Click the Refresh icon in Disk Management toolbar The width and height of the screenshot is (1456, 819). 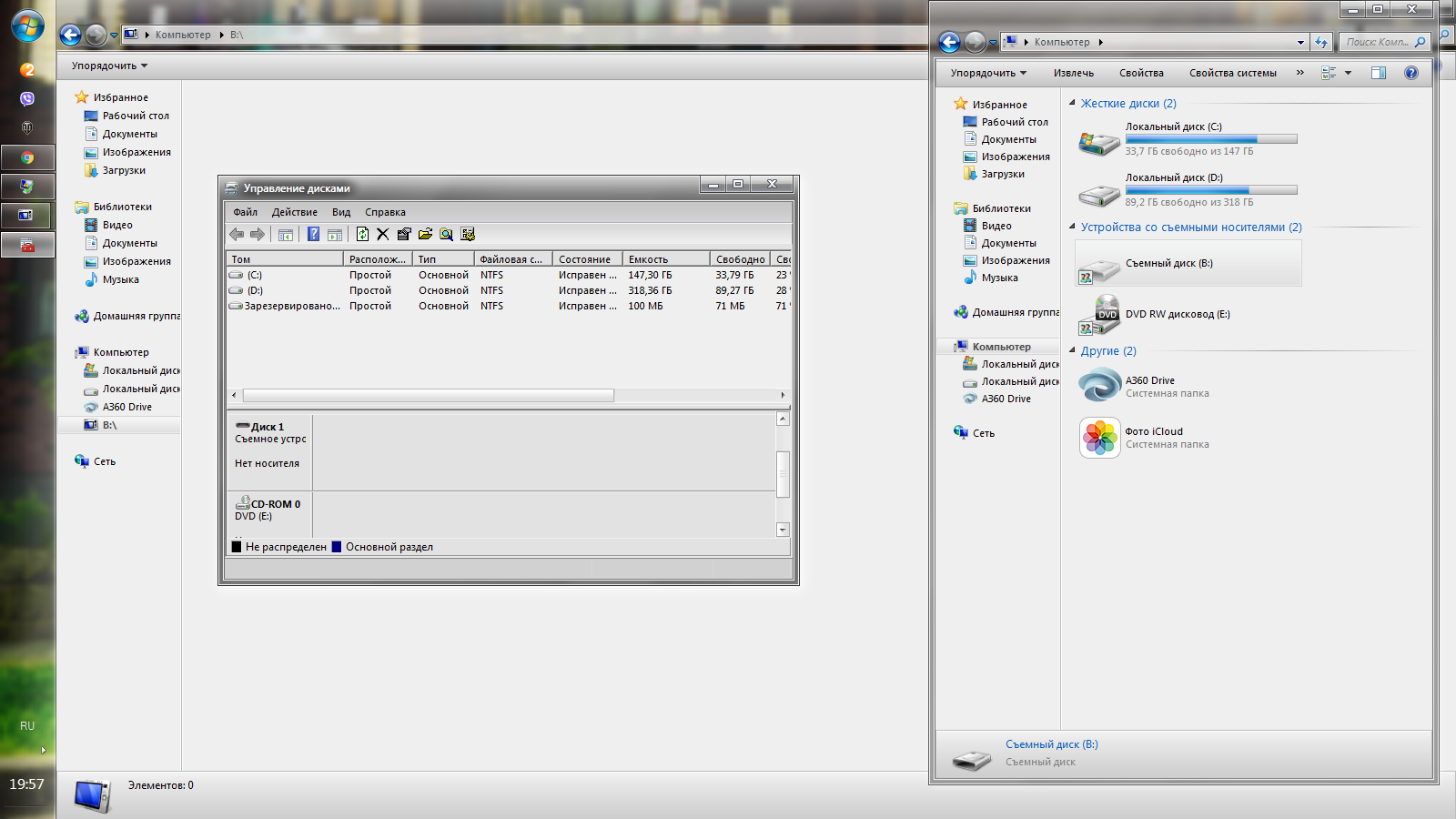pos(362,235)
